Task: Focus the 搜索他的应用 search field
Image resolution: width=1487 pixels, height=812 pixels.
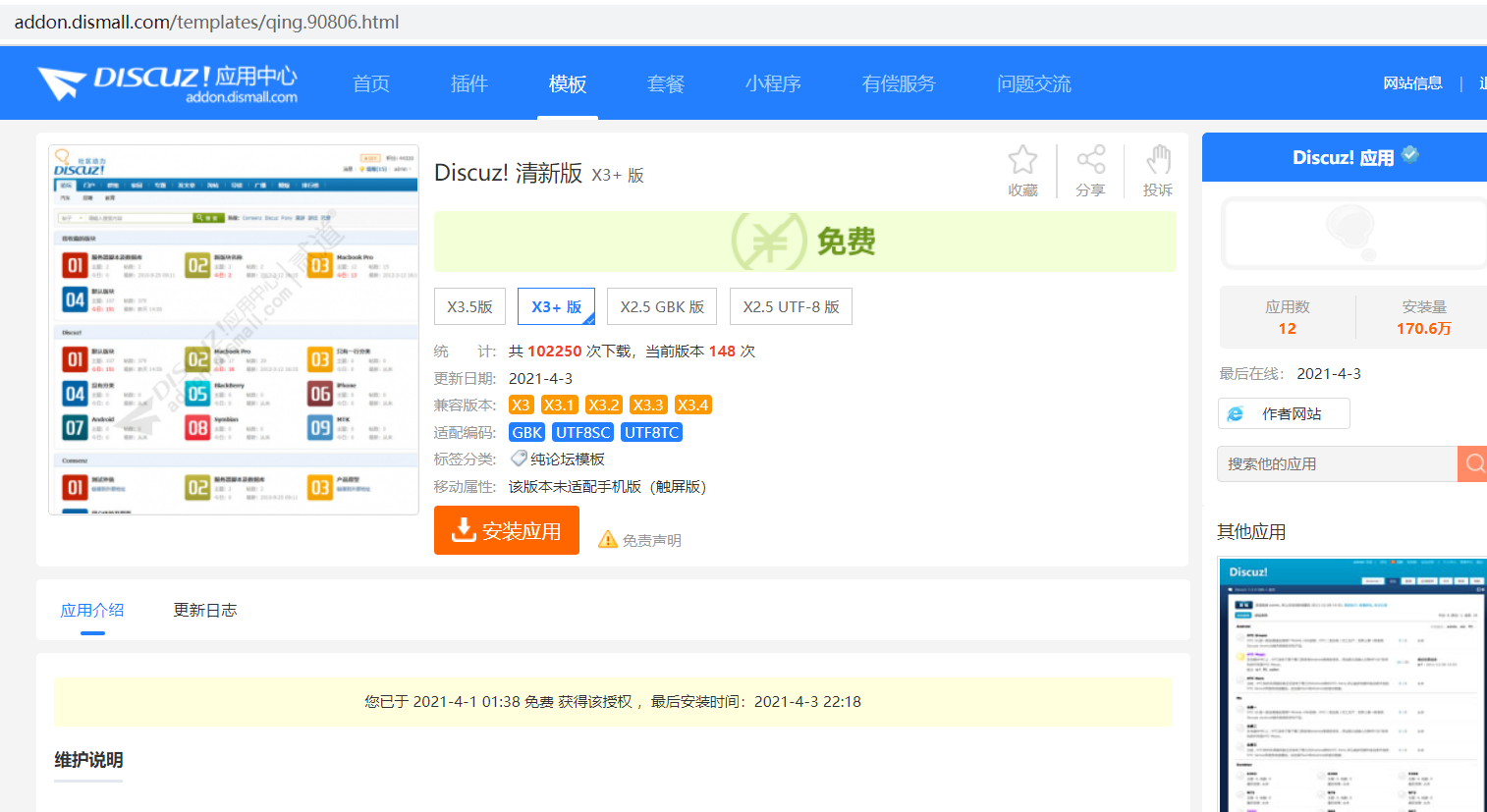Action: click(1337, 463)
